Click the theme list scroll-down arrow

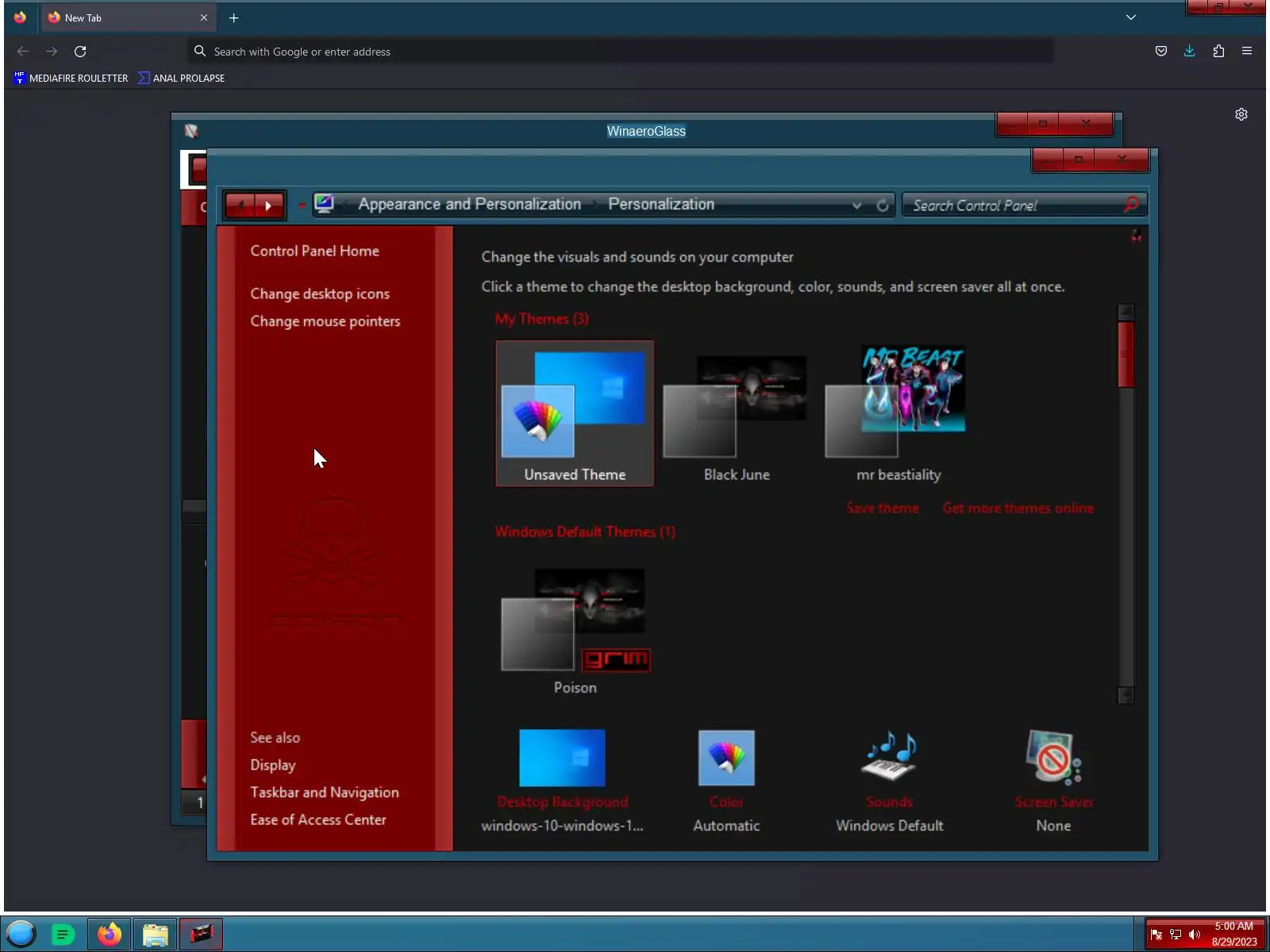(x=1126, y=695)
